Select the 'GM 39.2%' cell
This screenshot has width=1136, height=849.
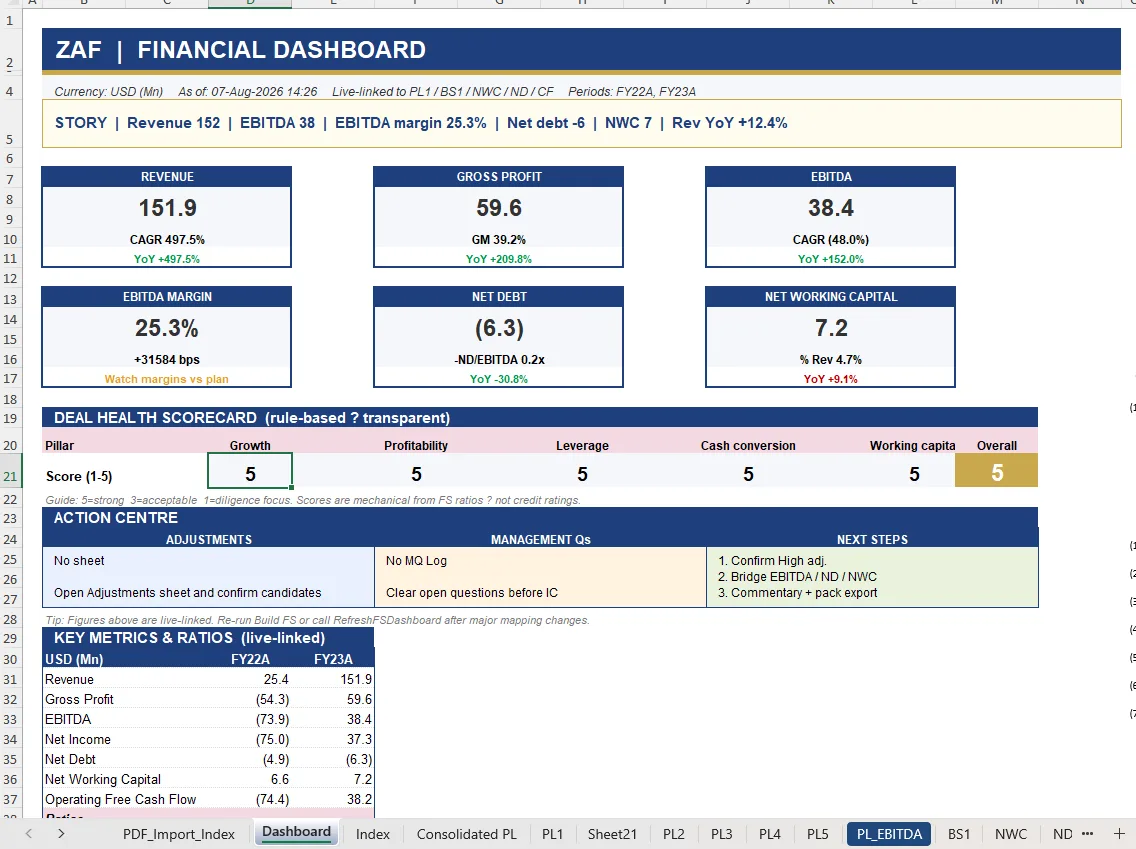coord(498,239)
